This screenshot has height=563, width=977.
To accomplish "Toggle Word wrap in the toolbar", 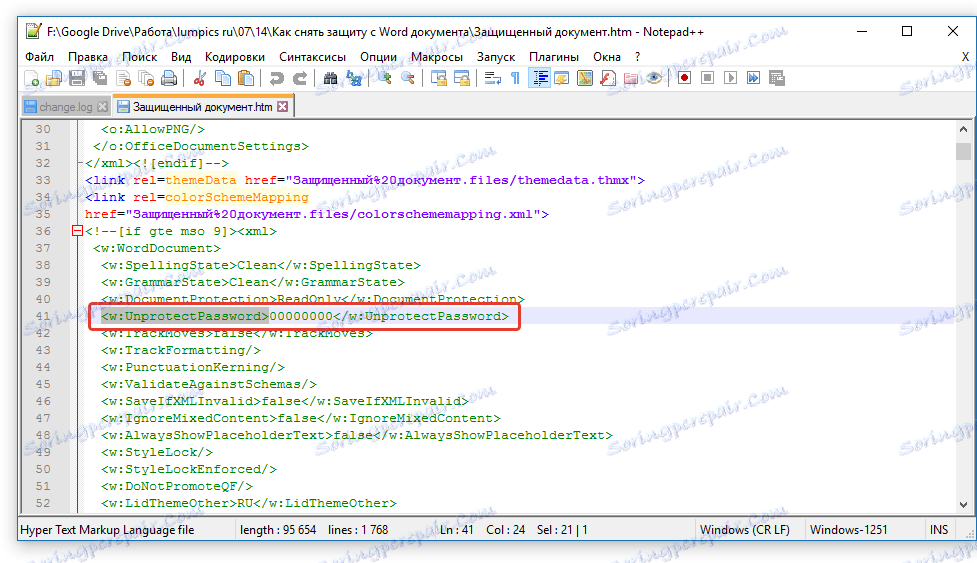I will click(x=493, y=78).
